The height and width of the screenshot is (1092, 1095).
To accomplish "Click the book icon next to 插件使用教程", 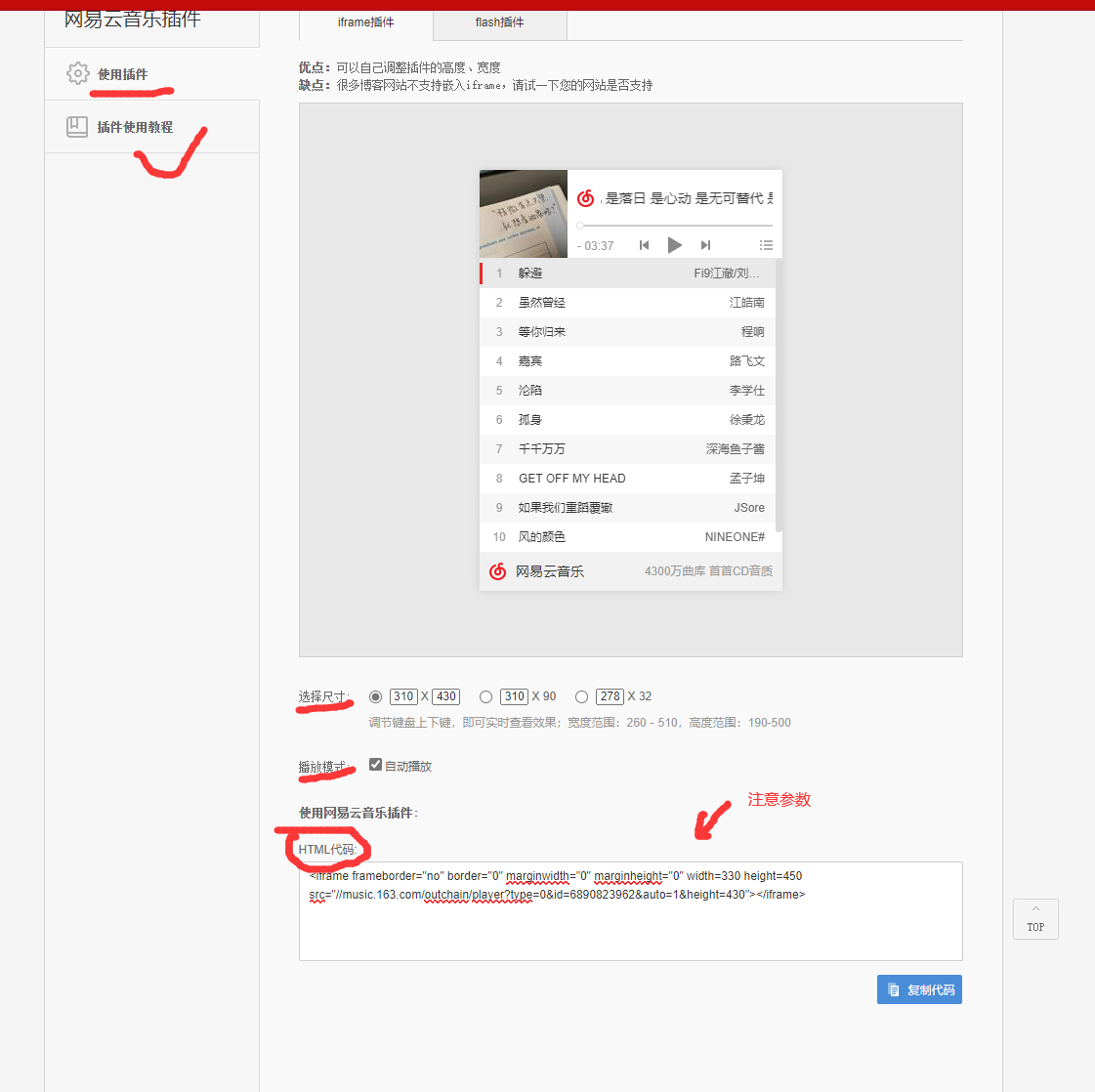I will click(x=77, y=126).
